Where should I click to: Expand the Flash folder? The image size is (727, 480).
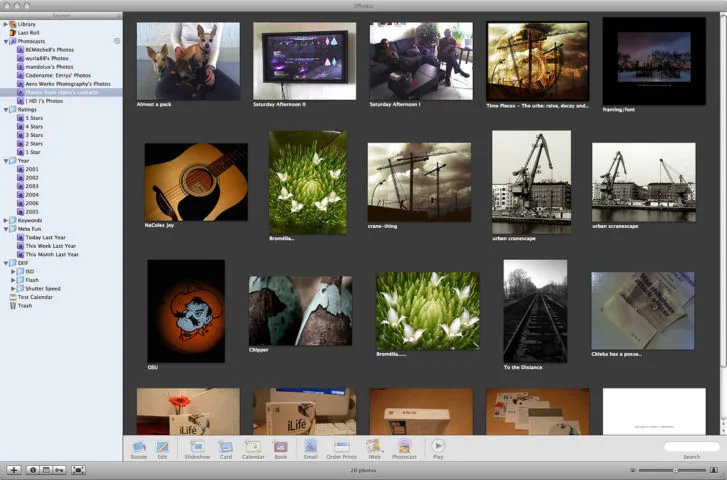pos(13,280)
